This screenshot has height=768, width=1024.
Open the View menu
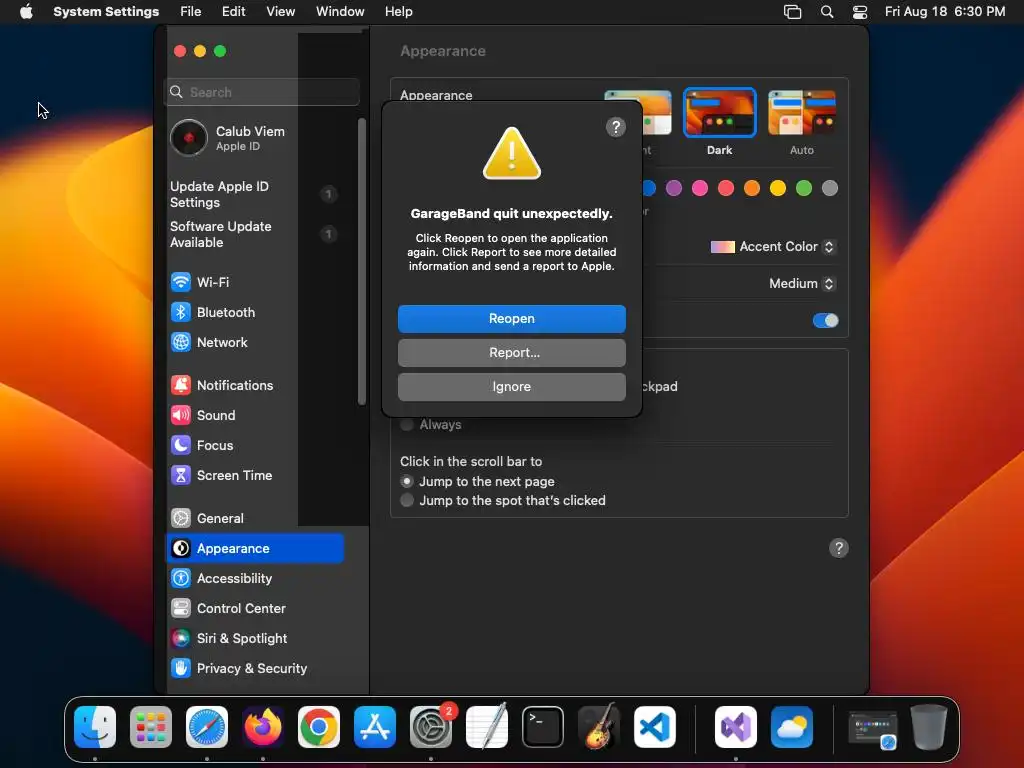tap(280, 12)
